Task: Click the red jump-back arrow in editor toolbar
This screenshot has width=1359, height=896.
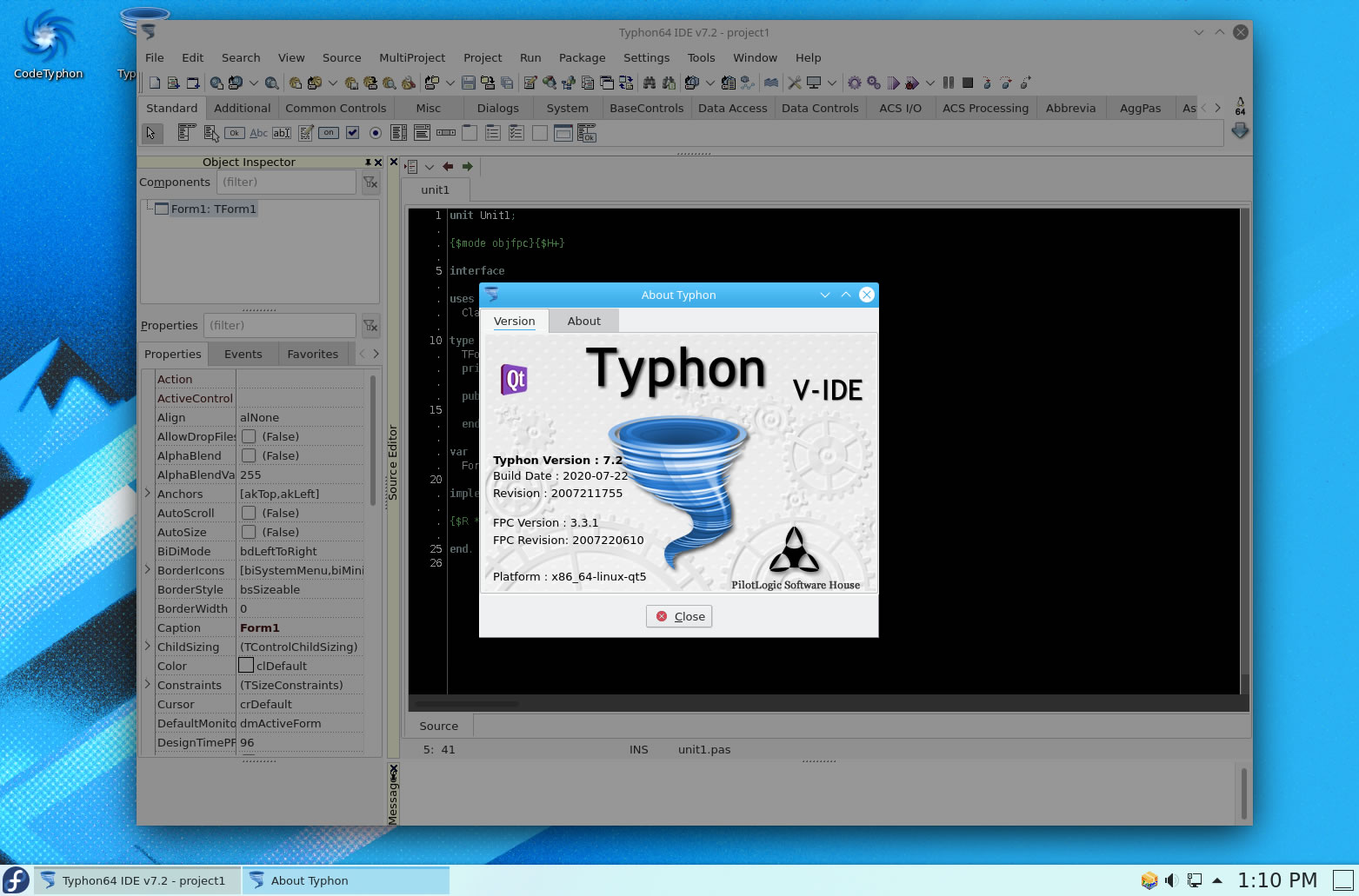Action: pyautogui.click(x=448, y=166)
